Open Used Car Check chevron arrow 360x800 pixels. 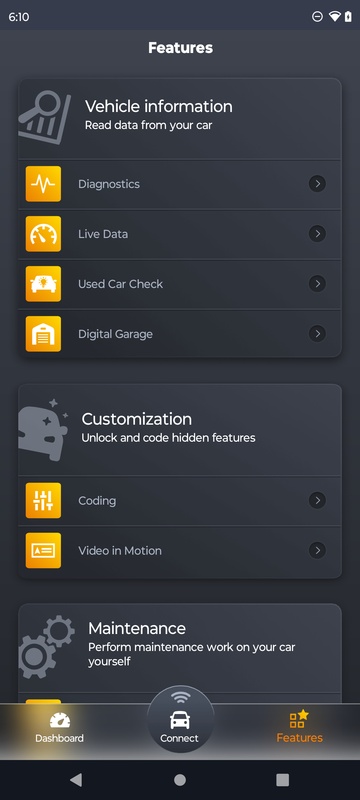point(317,284)
